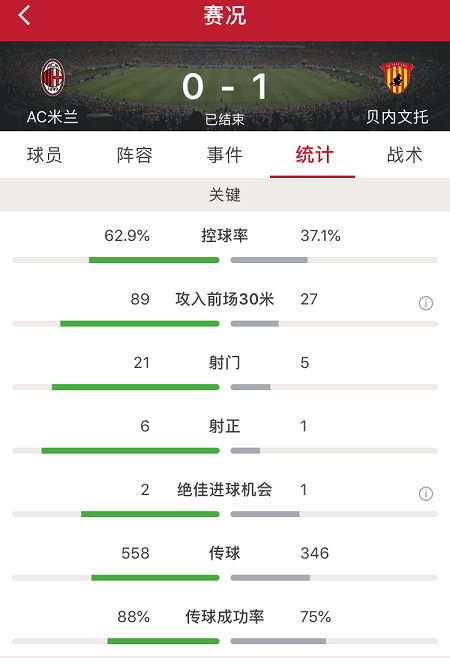The width and height of the screenshot is (450, 658).
Task: Tap the 射正 stat label
Action: click(225, 426)
